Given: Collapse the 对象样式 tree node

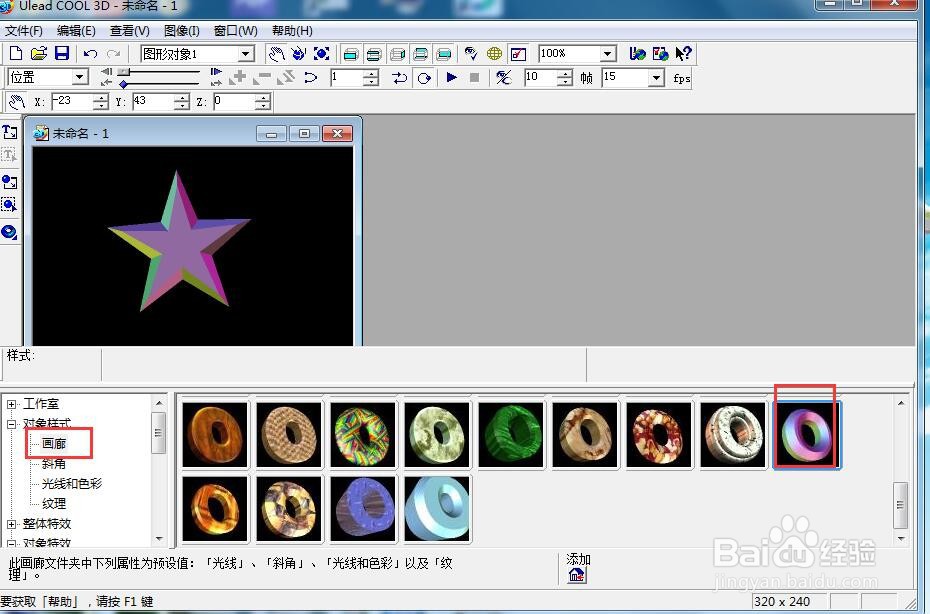Looking at the screenshot, I should click(x=11, y=424).
